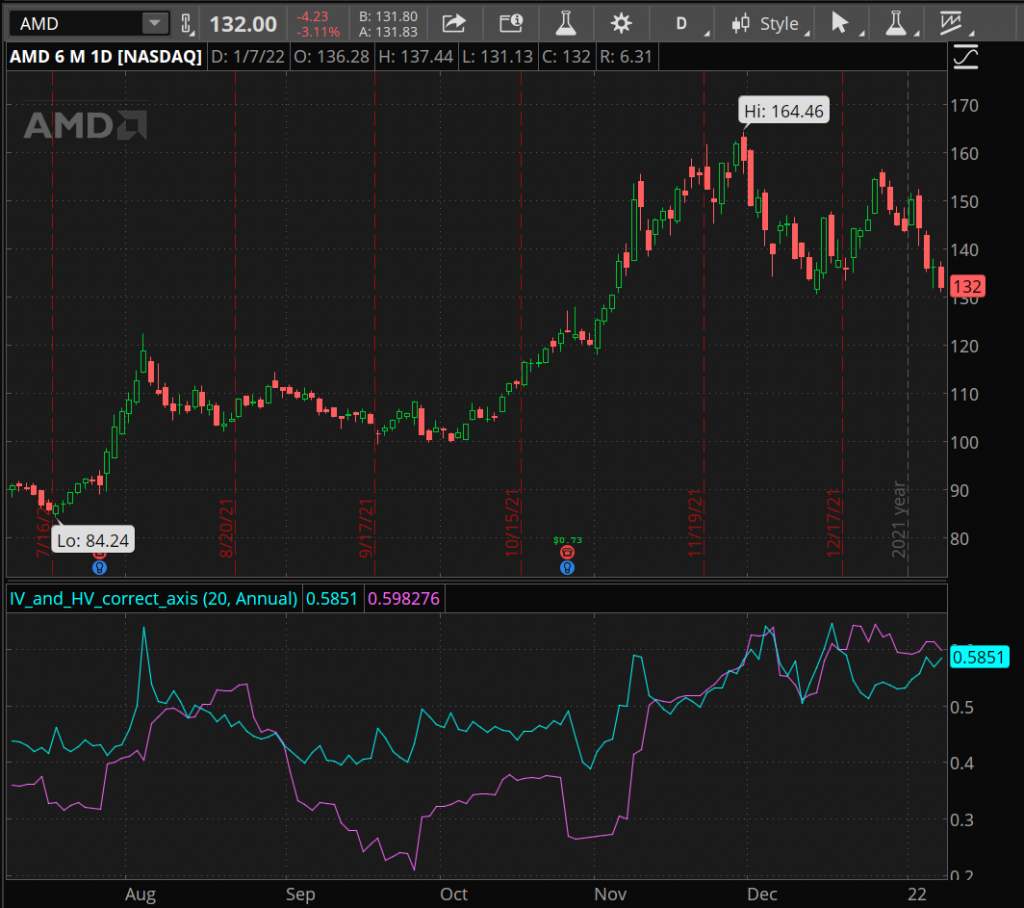Click the 0.3 volatility axis label

pos(962,819)
